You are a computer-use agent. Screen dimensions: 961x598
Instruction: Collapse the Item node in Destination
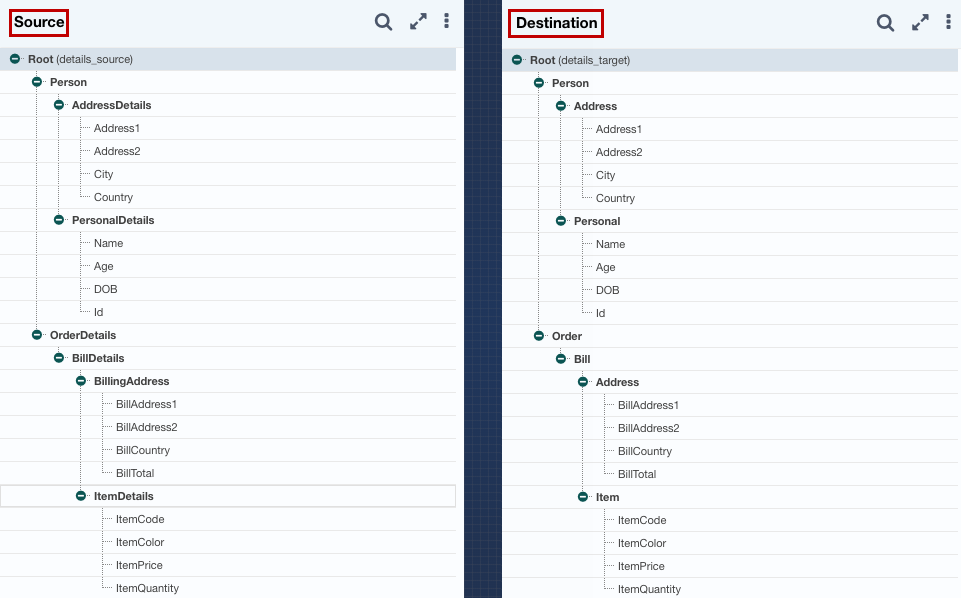[x=583, y=497]
